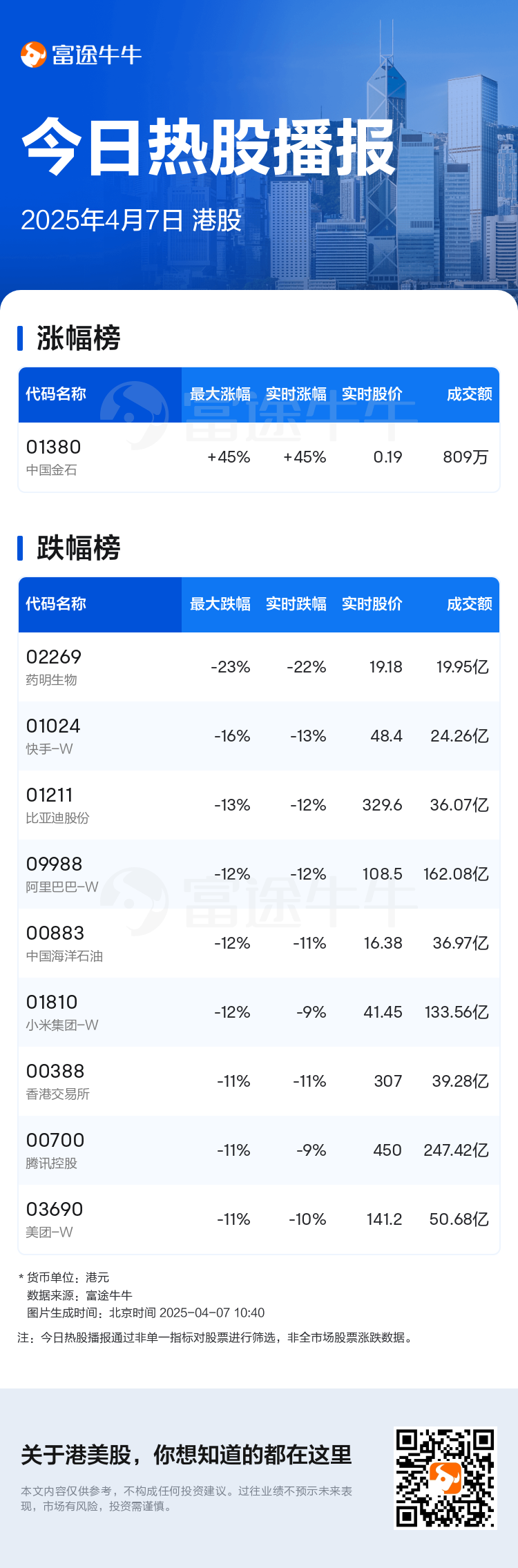Click the orange logo inside QR code
Viewport: 518px width, 1568px height.
(x=445, y=1478)
